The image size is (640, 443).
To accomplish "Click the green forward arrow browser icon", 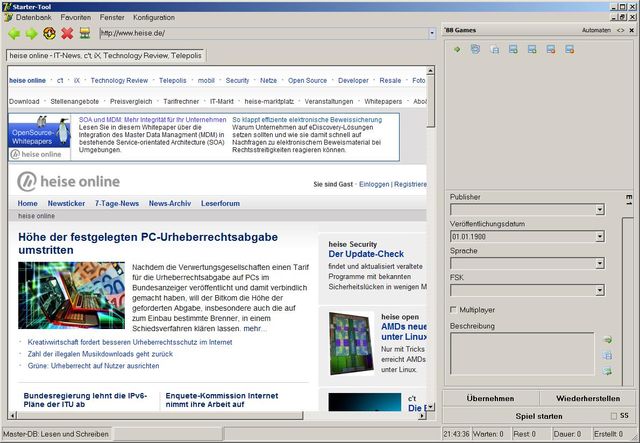I will 31,33.
